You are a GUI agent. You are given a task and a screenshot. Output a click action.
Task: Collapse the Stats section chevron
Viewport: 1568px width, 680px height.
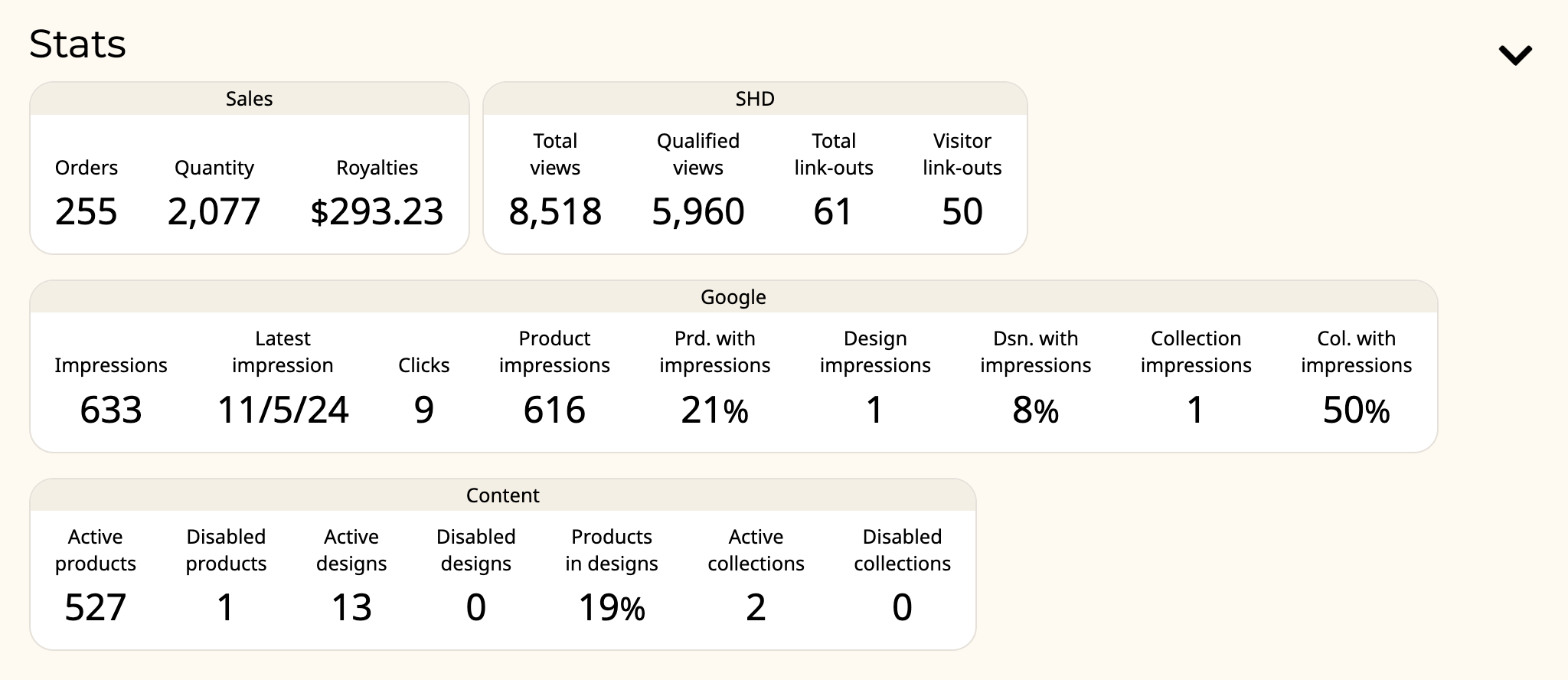point(1515,55)
